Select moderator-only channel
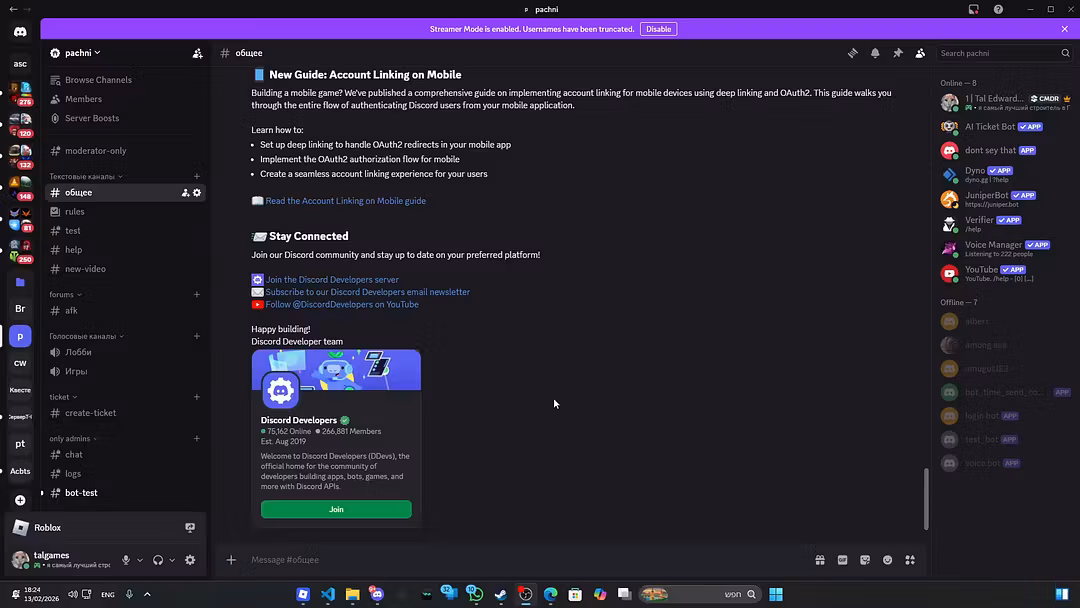Image resolution: width=1080 pixels, height=608 pixels. 125,151
